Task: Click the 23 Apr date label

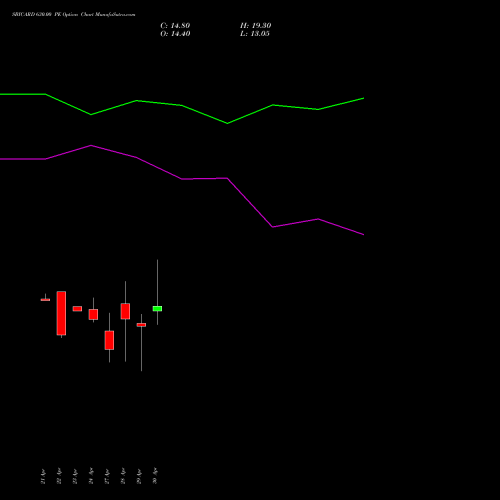Action: point(75,476)
